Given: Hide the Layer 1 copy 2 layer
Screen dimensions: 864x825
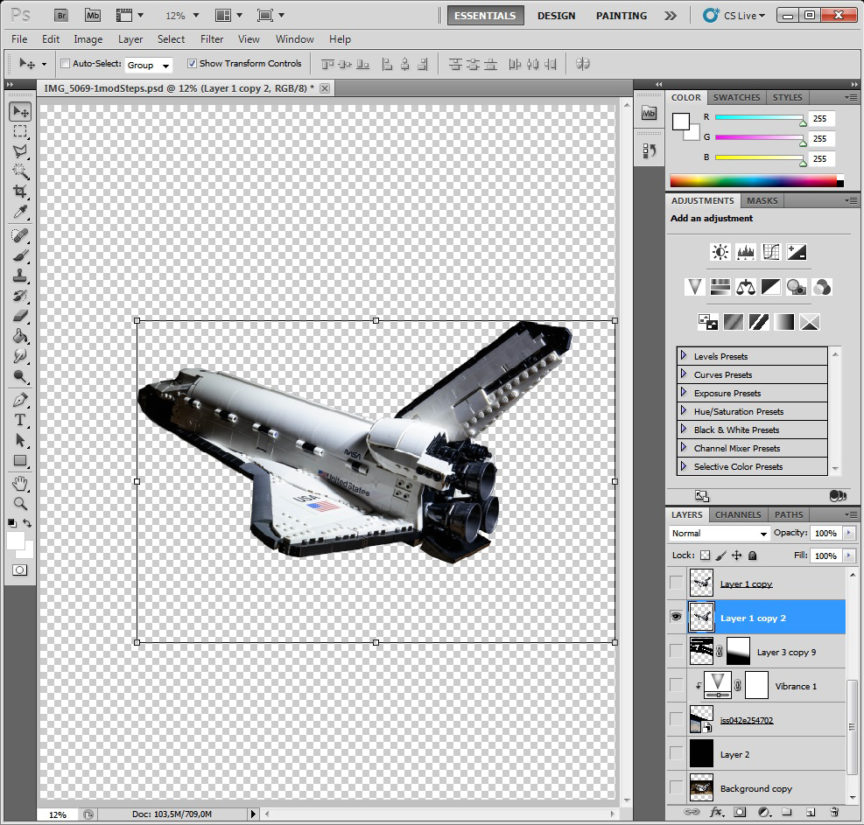Looking at the screenshot, I should (x=677, y=618).
